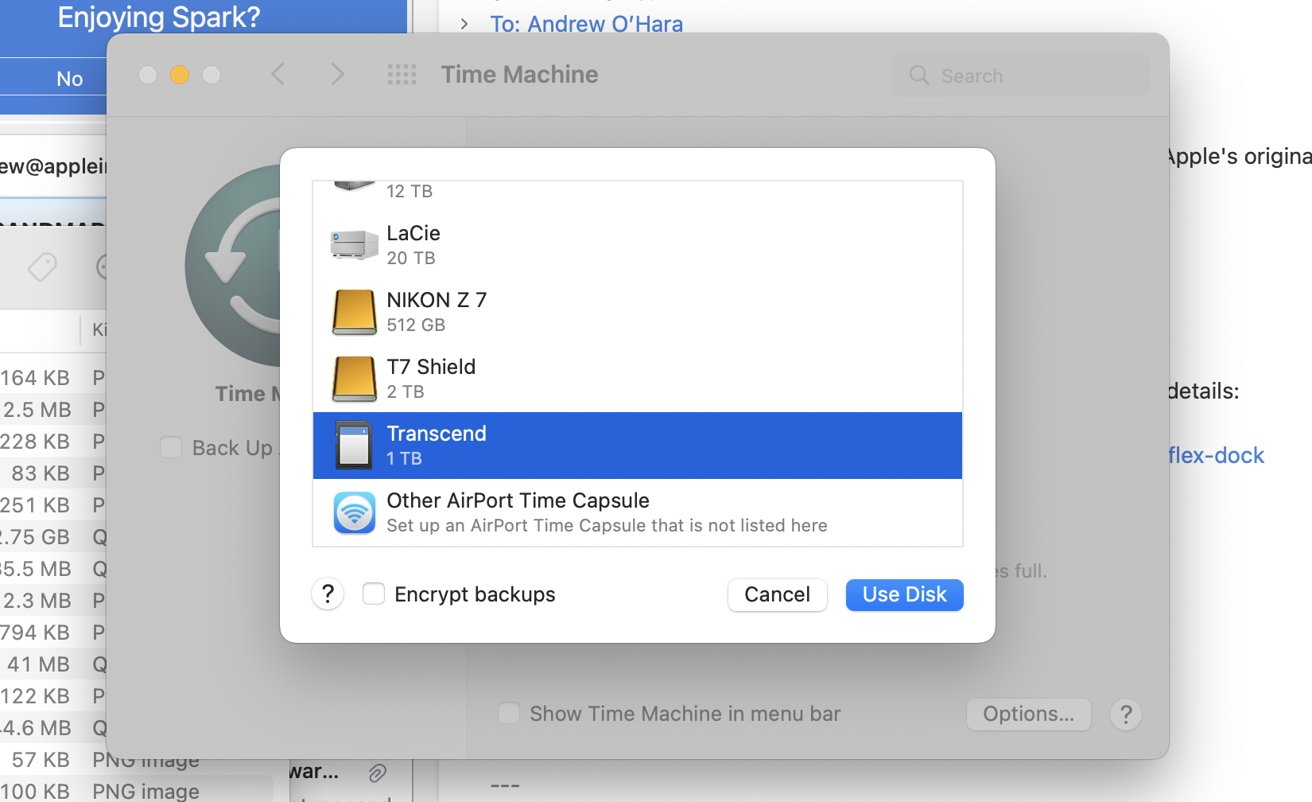This screenshot has width=1312, height=802.
Task: Click the 122 KB file row
Action: click(x=53, y=696)
